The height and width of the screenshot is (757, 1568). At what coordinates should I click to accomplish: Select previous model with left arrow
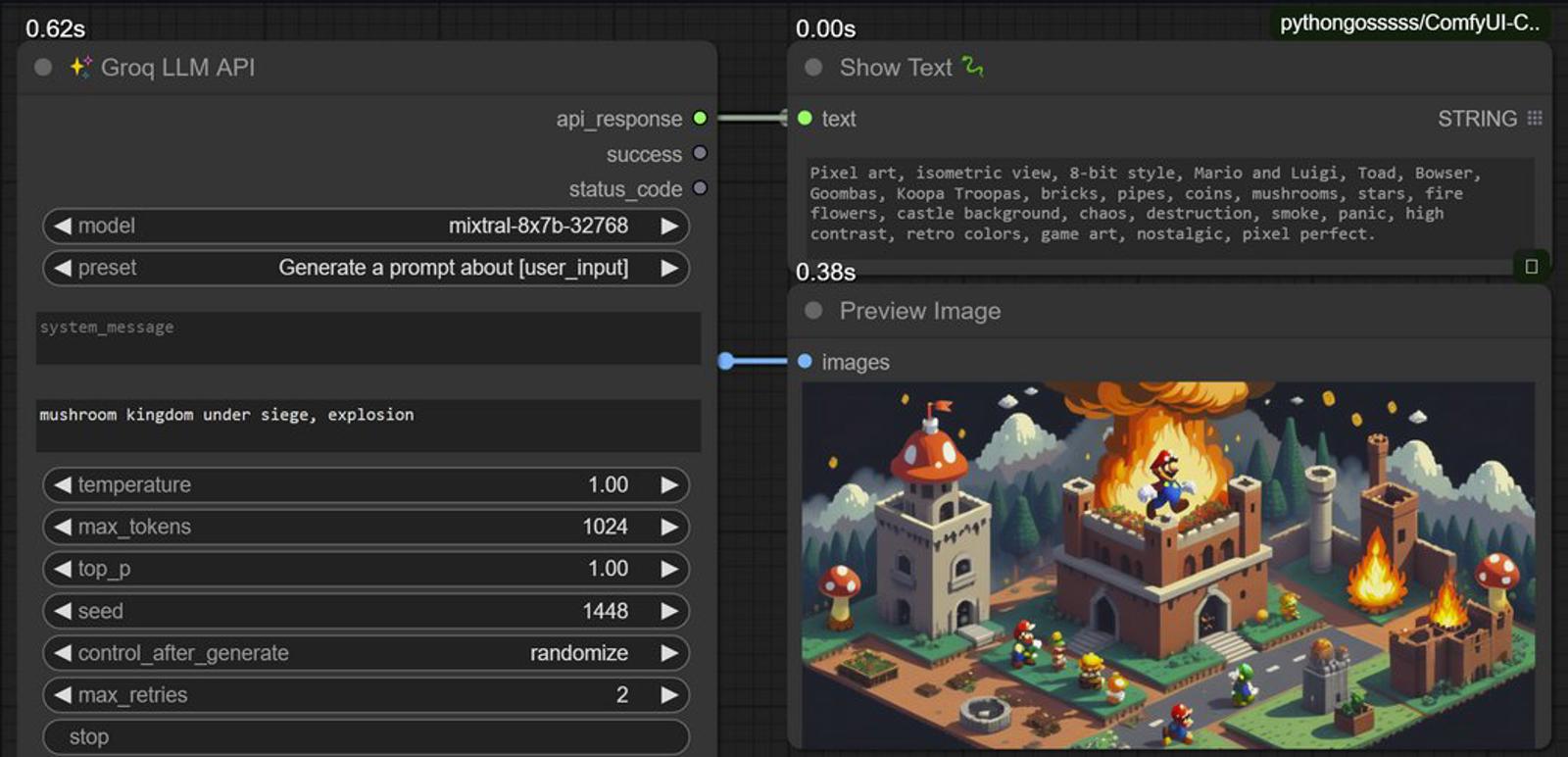click(x=63, y=226)
